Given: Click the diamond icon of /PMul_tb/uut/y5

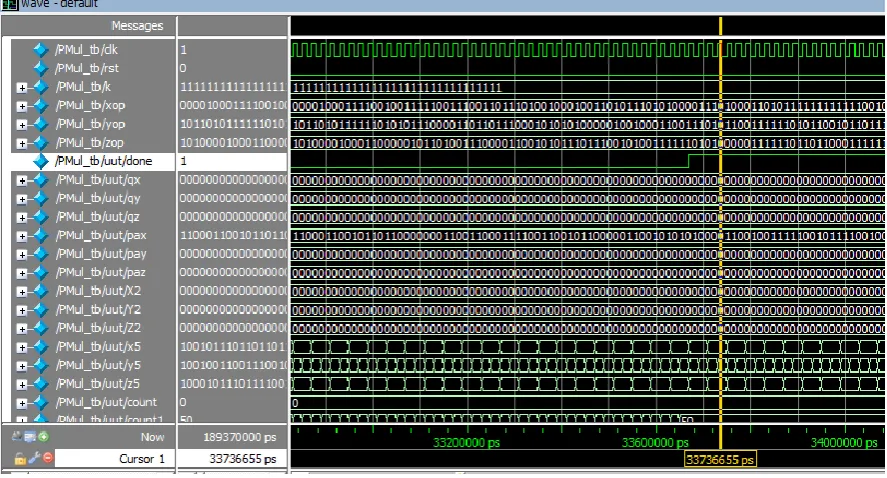Looking at the screenshot, I should coord(41,365).
